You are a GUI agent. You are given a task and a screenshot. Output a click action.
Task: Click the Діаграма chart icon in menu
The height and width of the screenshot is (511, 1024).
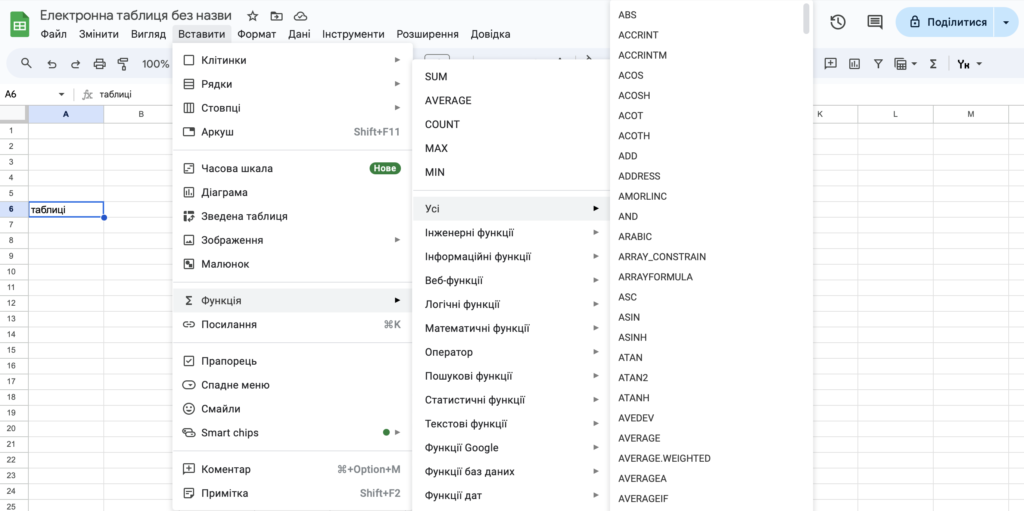(x=189, y=192)
